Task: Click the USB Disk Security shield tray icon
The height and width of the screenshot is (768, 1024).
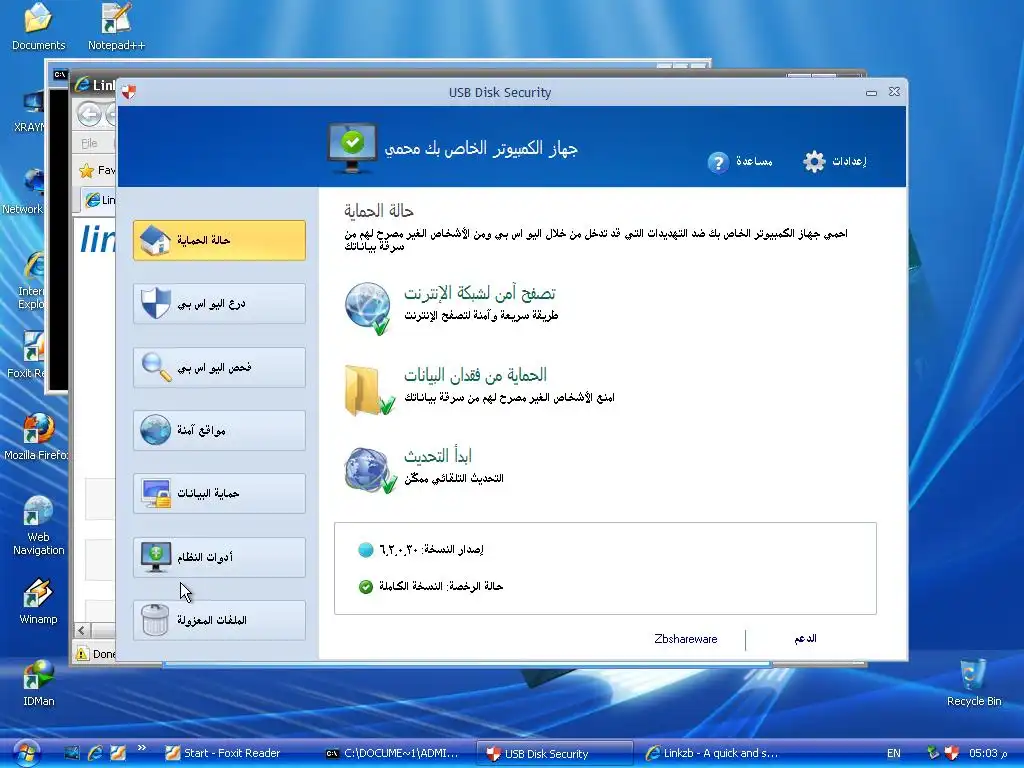Action: click(x=952, y=753)
